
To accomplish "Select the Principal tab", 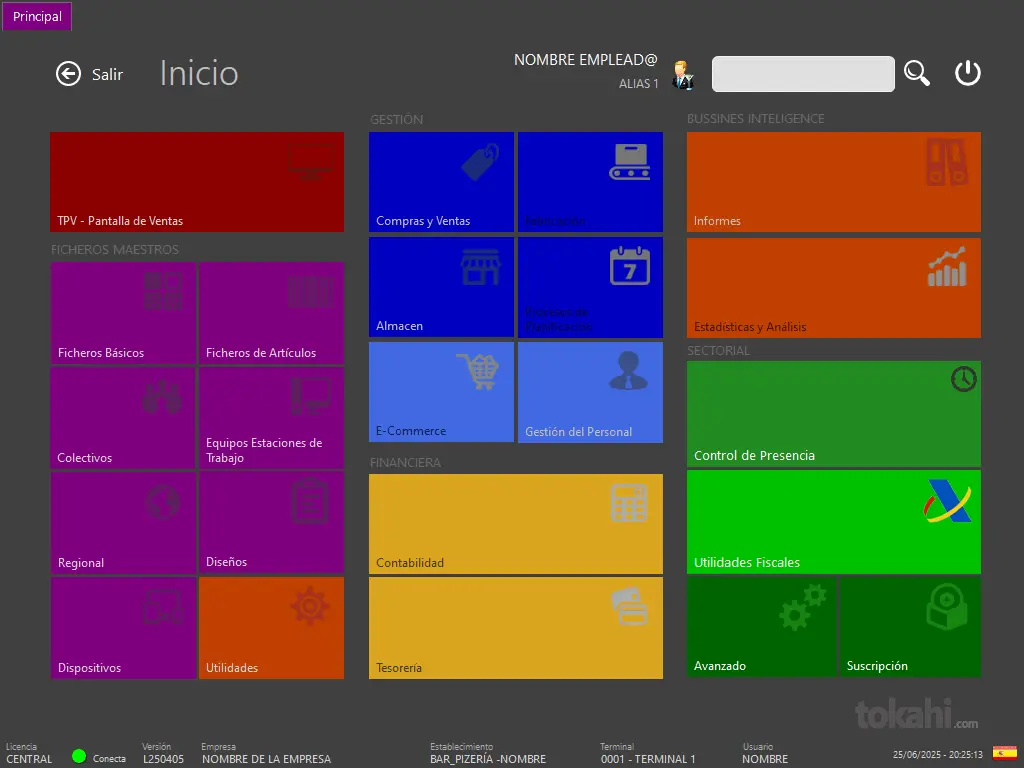I will click(x=37, y=16).
